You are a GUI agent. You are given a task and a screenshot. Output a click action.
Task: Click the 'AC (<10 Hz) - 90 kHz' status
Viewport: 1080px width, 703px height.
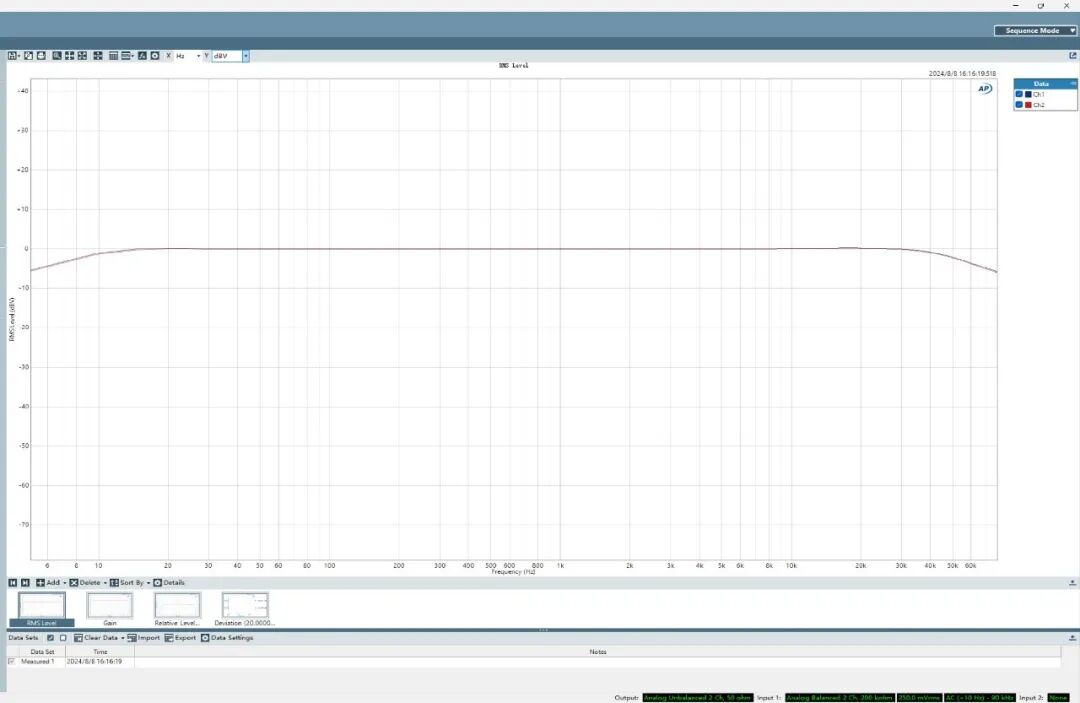pos(979,697)
